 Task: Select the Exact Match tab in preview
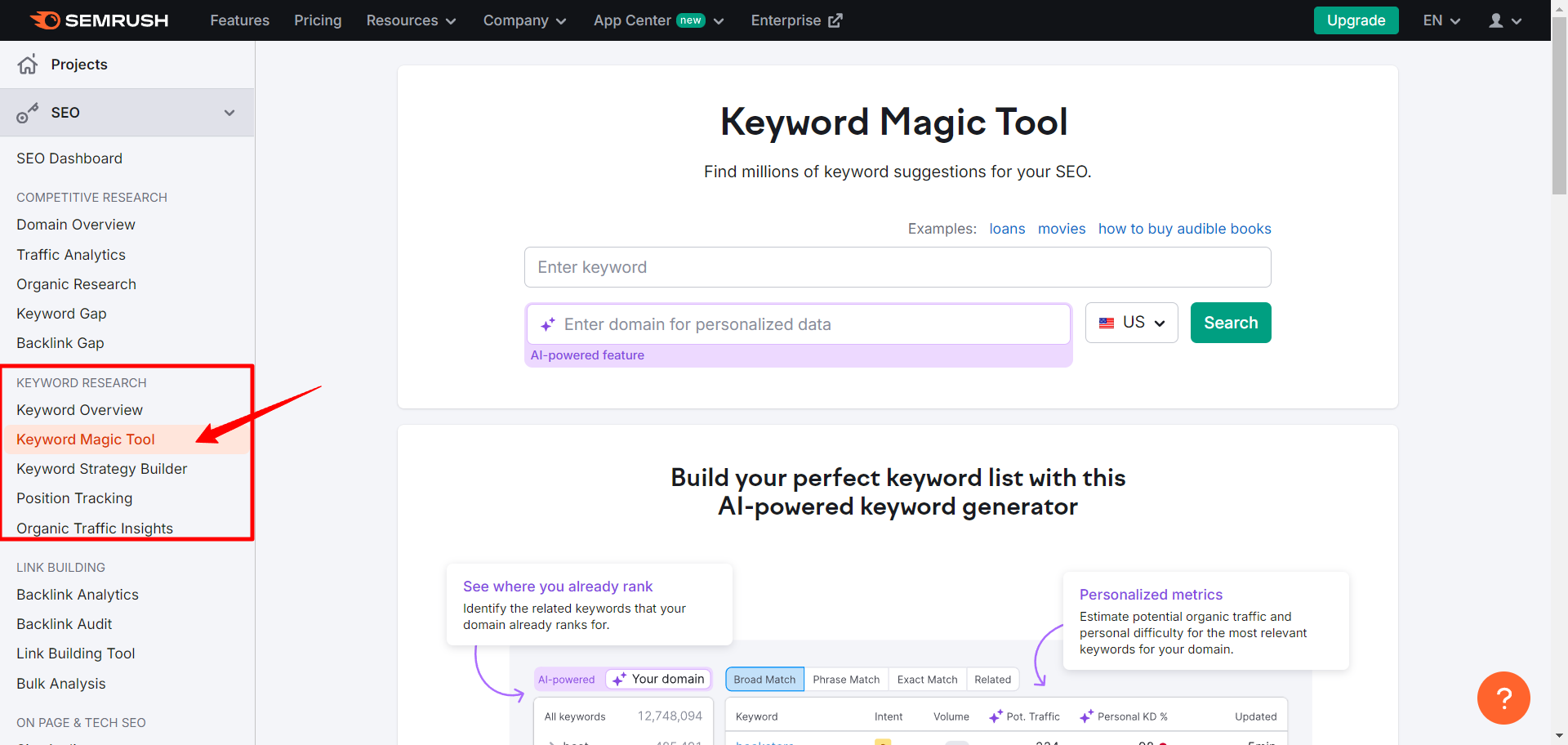pos(927,680)
